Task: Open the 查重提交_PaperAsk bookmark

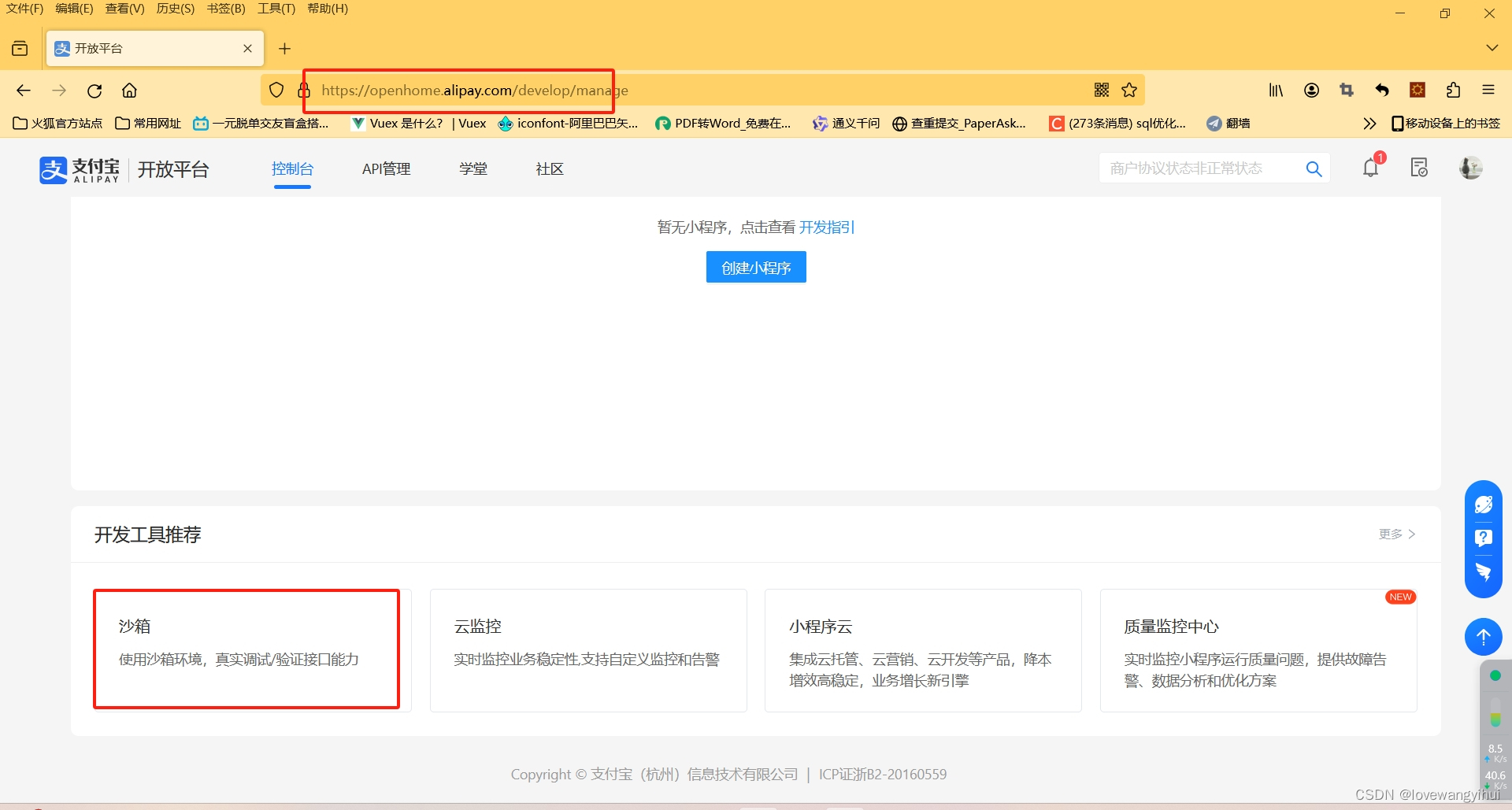Action: (959, 124)
